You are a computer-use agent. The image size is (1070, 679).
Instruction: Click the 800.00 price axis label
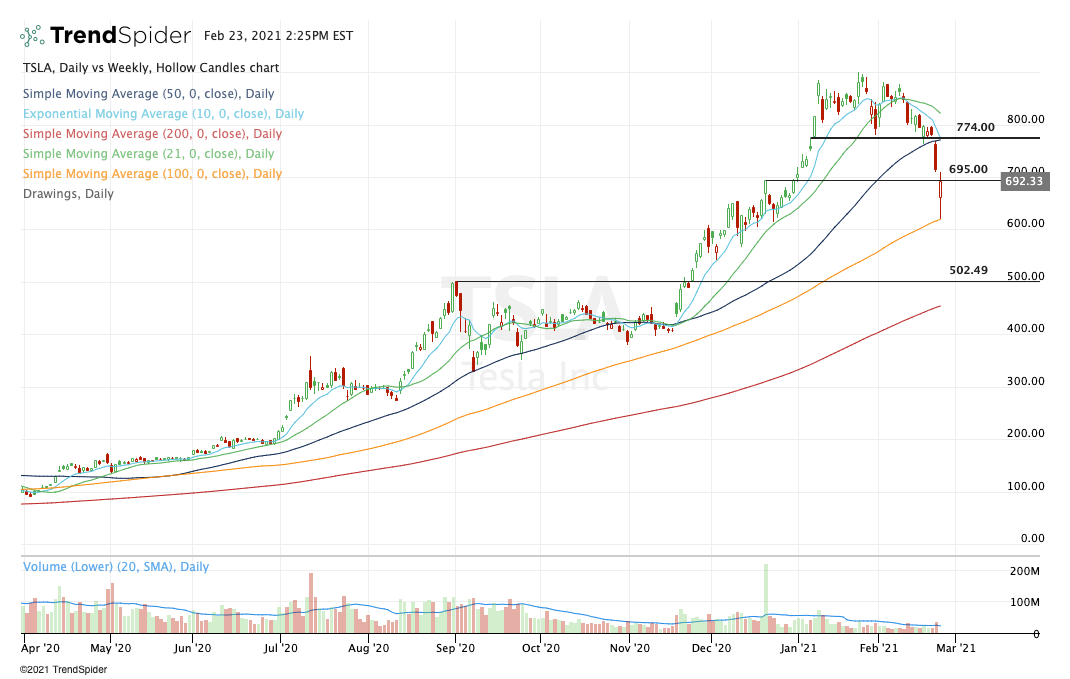1026,119
